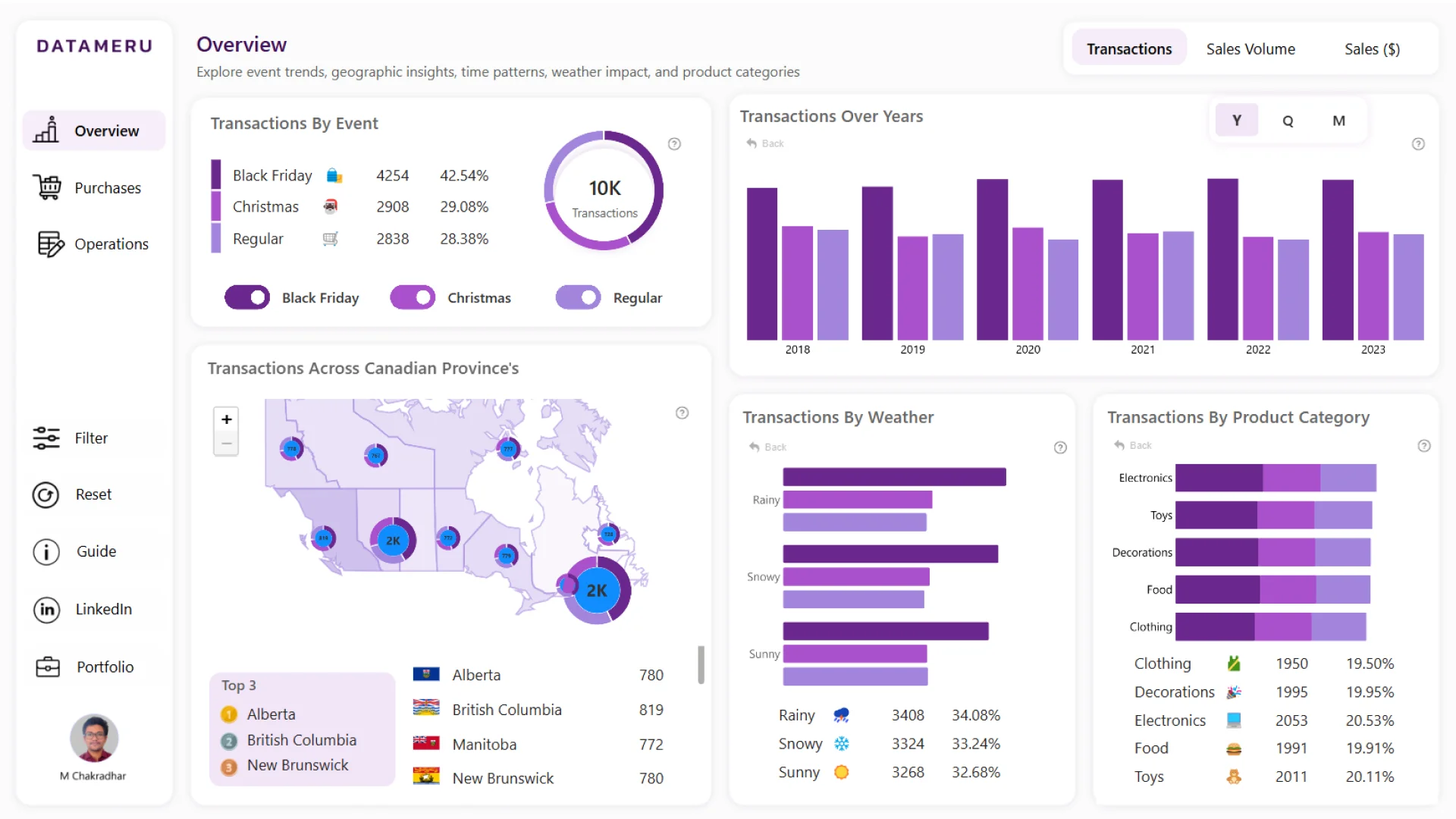Click the Electronics stacked bar
This screenshot has width=1456, height=819.
[x=1276, y=478]
